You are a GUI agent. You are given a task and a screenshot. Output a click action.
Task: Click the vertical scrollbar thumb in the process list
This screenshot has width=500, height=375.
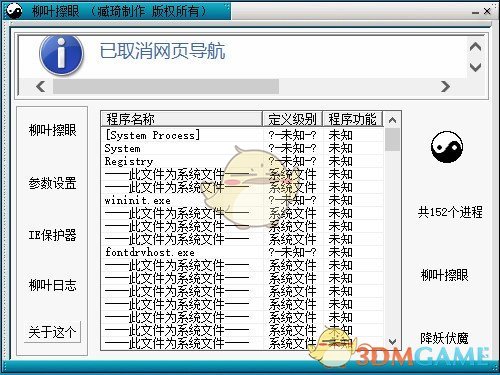coord(392,140)
